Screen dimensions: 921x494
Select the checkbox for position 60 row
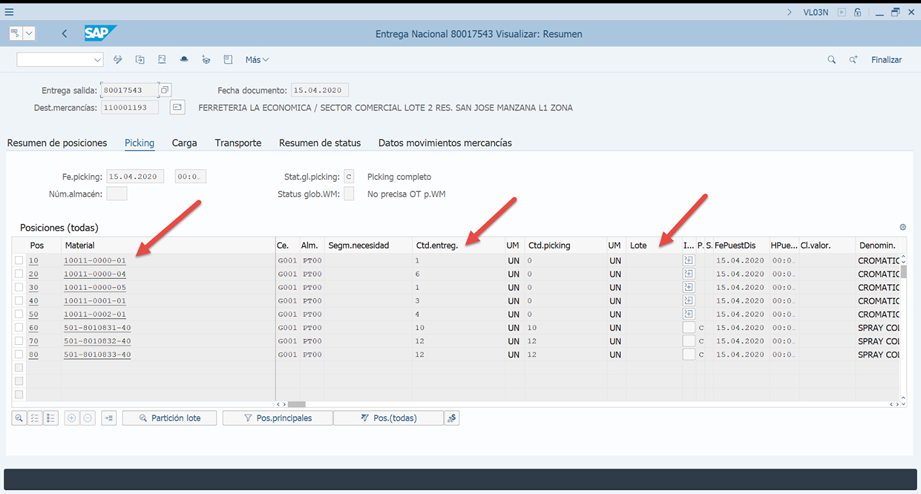19,328
